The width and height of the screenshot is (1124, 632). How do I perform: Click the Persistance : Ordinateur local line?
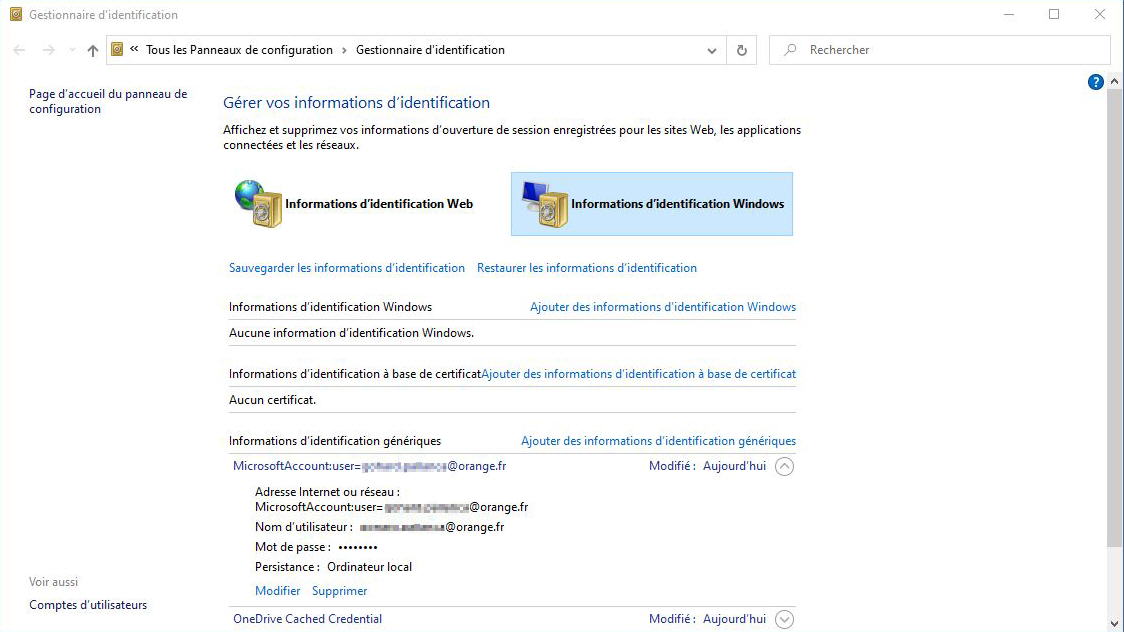click(x=333, y=567)
